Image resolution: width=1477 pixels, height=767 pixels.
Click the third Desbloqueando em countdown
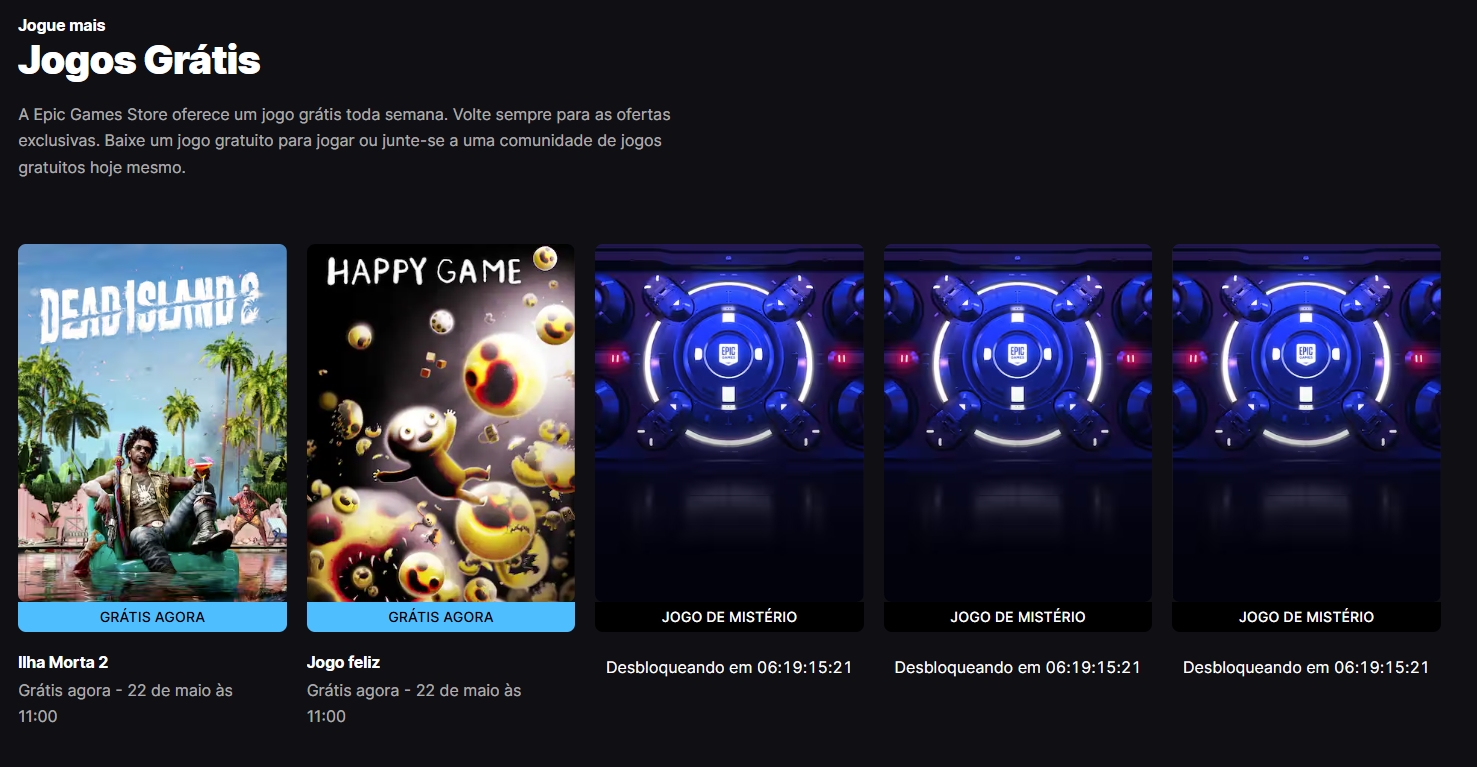point(1306,667)
